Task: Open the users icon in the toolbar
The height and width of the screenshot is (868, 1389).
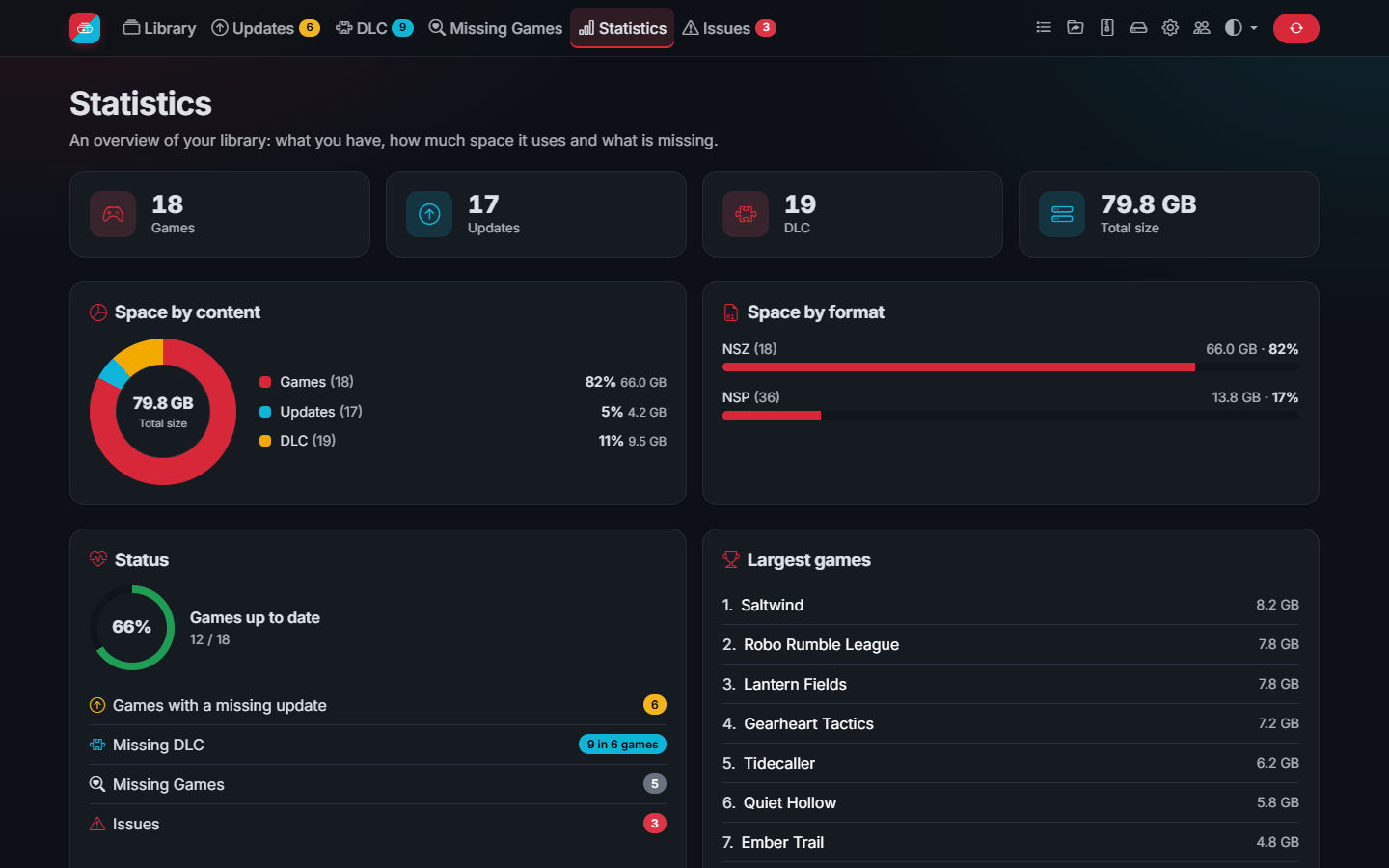Action: click(1202, 28)
